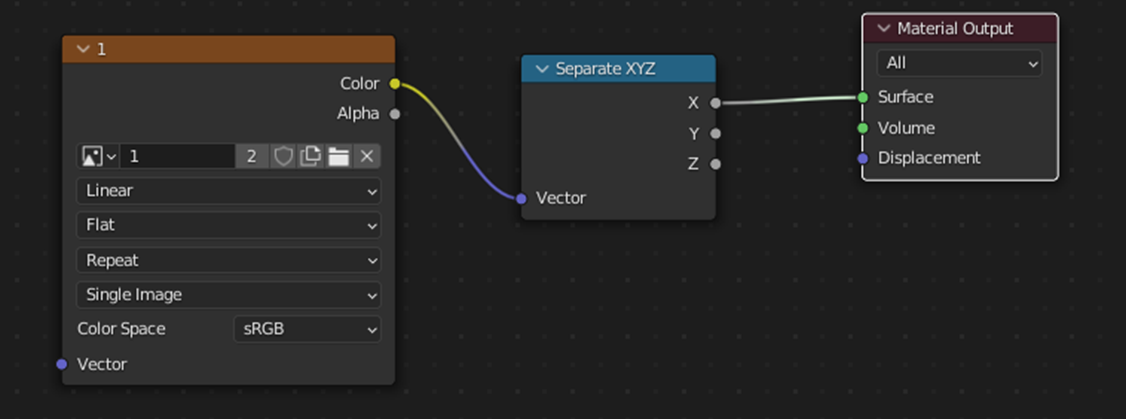The height and width of the screenshot is (419, 1126).
Task: Collapse the image texture node named 1
Action: 82,49
